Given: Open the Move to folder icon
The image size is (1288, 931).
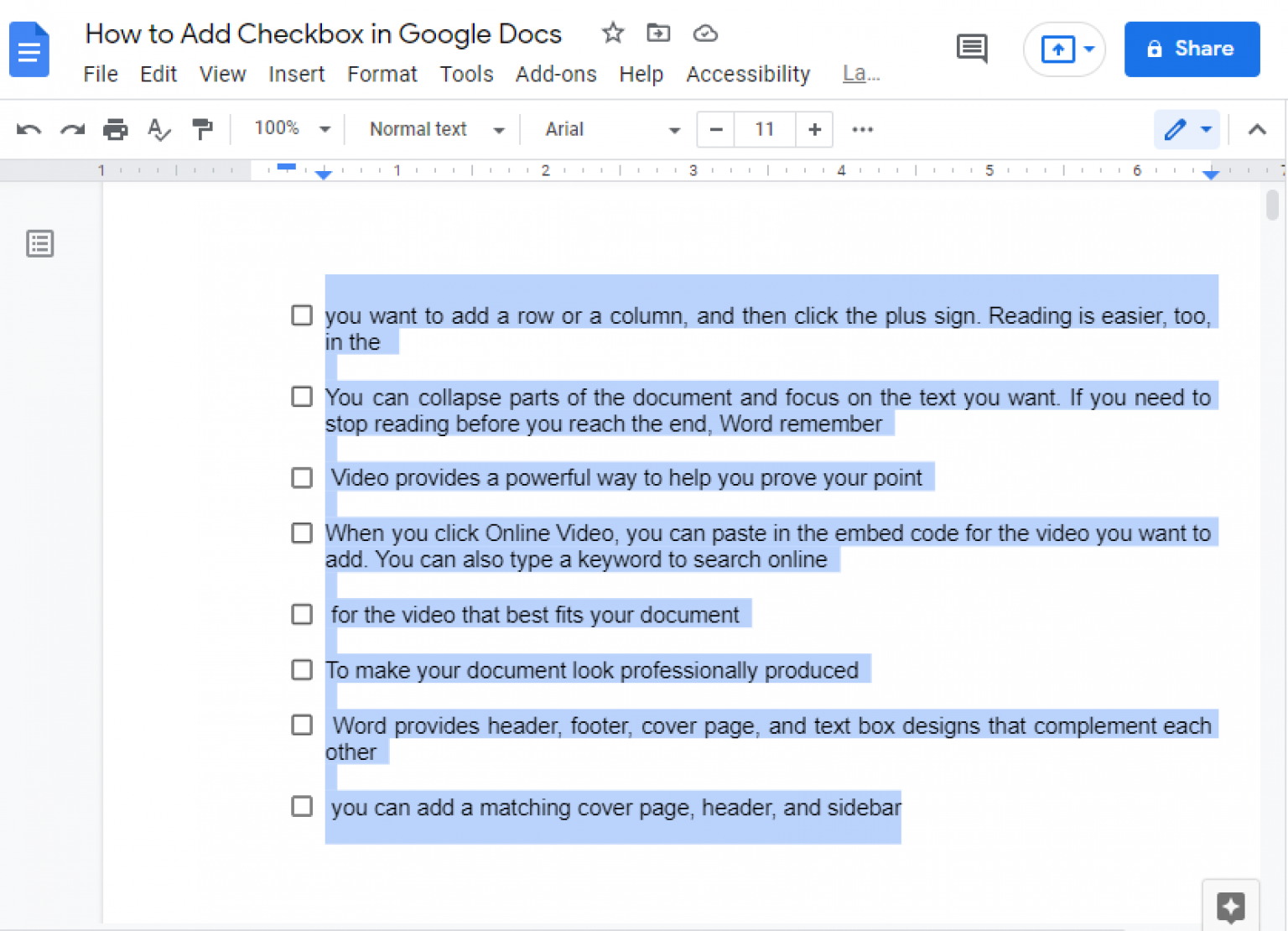Looking at the screenshot, I should coord(658,33).
